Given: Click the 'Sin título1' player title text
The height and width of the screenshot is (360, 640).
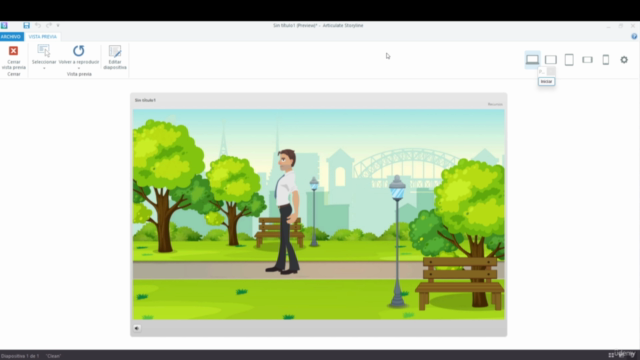Looking at the screenshot, I should tap(145, 100).
